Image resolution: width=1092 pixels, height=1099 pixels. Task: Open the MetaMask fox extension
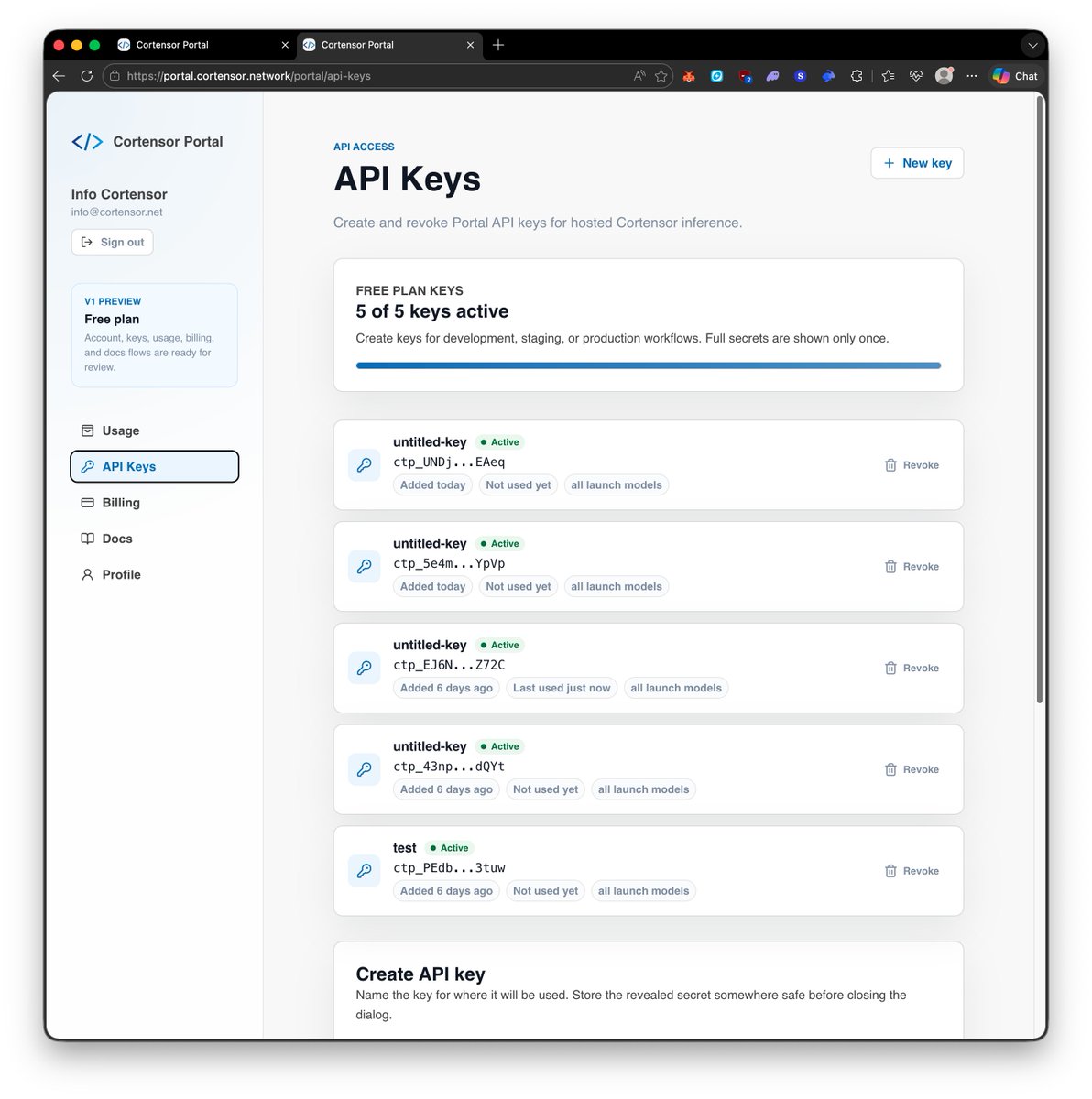pyautogui.click(x=689, y=76)
